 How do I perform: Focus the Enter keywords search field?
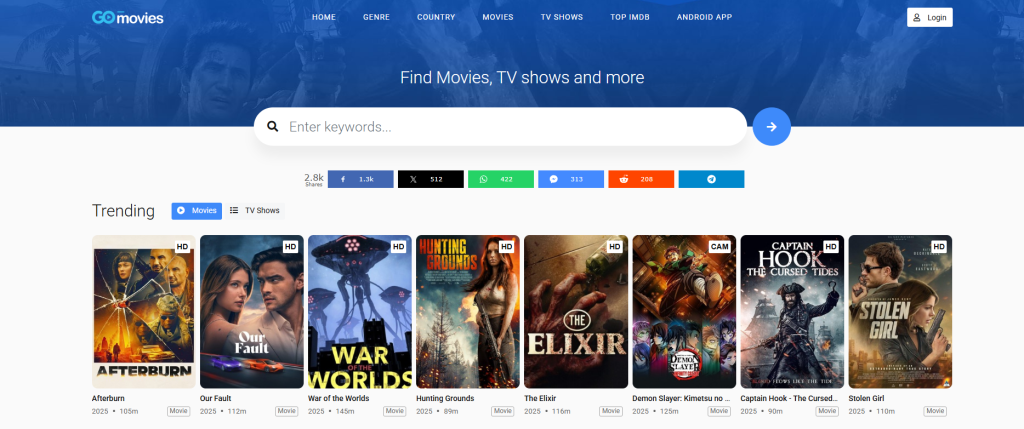(500, 127)
